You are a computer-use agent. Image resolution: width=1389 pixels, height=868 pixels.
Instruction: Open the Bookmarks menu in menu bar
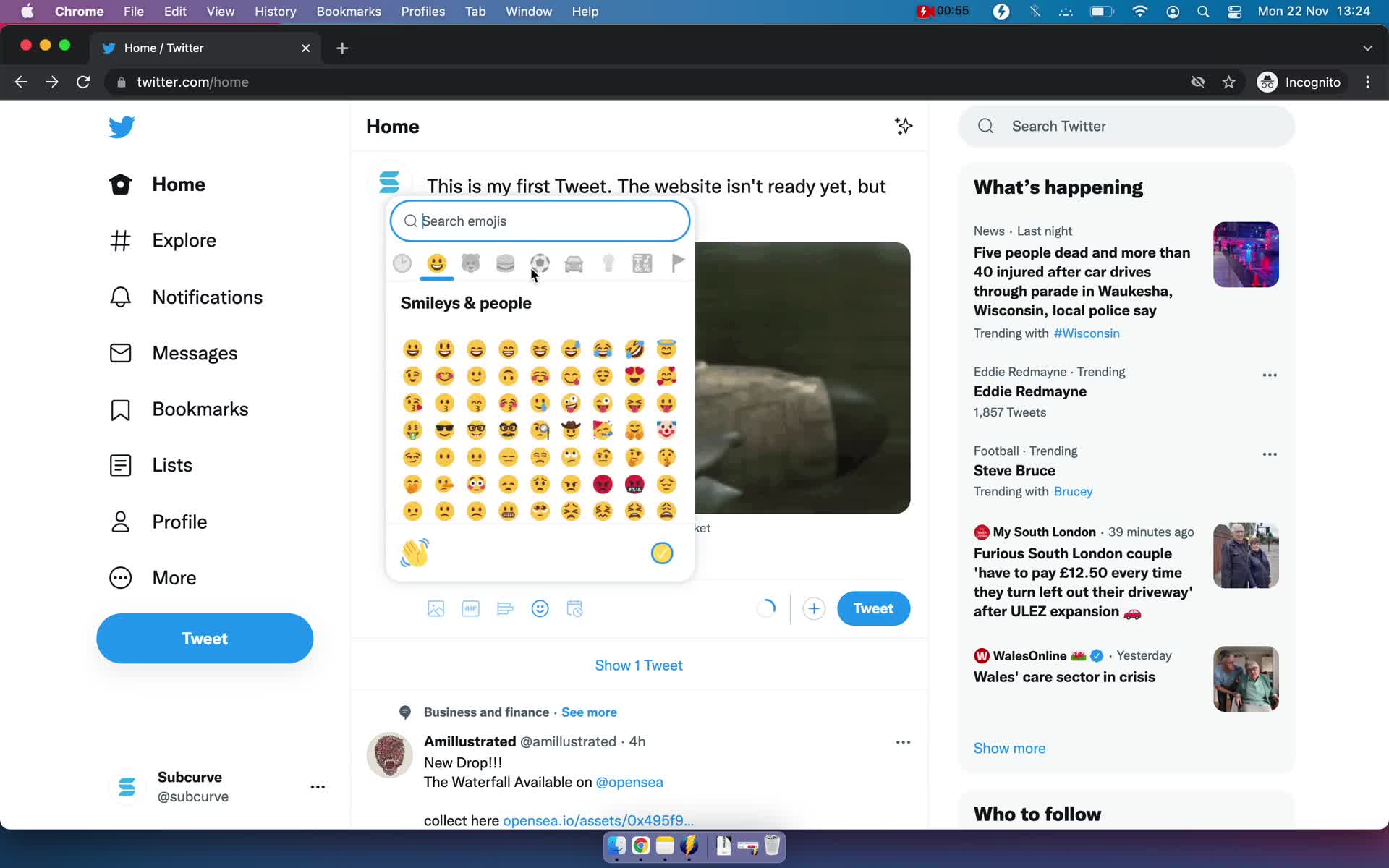[x=349, y=12]
